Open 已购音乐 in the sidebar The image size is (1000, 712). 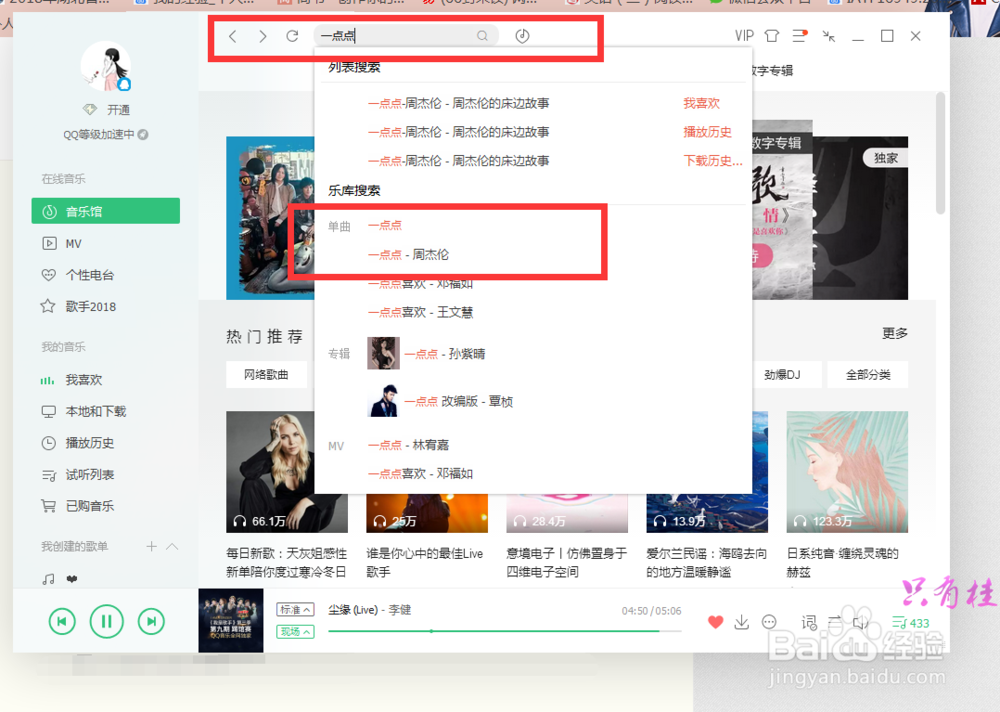[78, 506]
